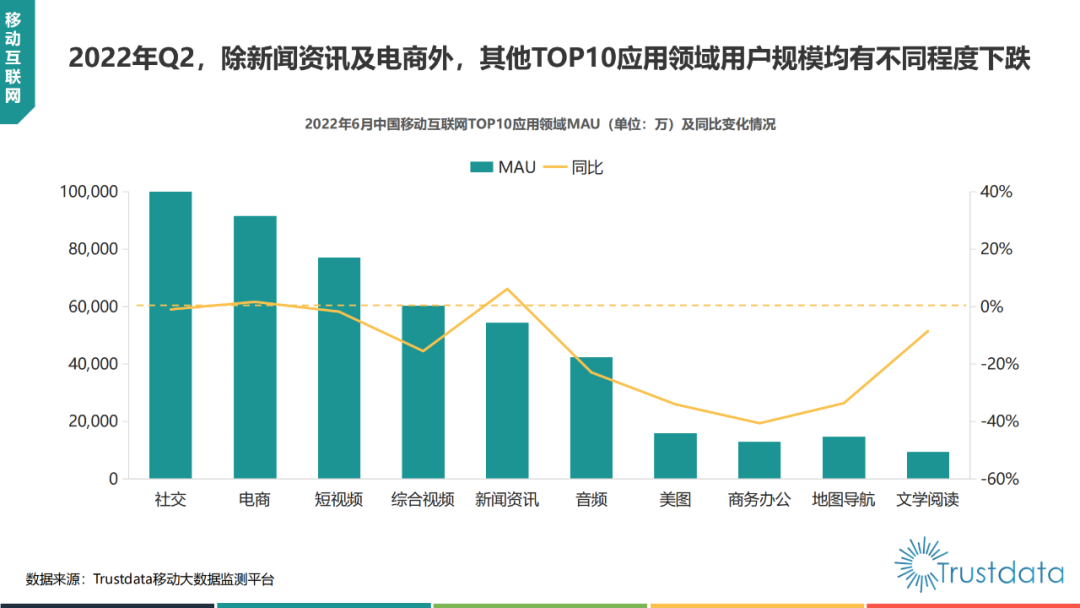Select the 电商 MAU bar
1080x608 pixels.
(255, 347)
